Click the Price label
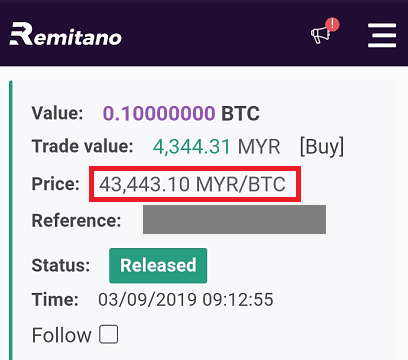The image size is (408, 360). point(56,184)
